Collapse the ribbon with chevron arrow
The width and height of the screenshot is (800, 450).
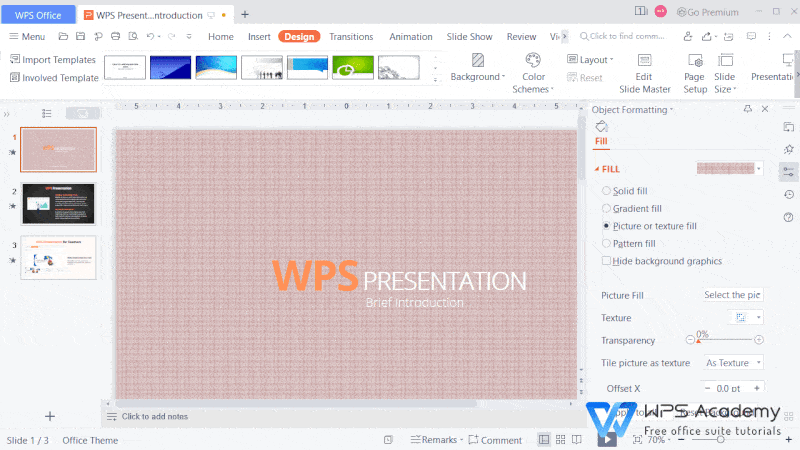787,36
